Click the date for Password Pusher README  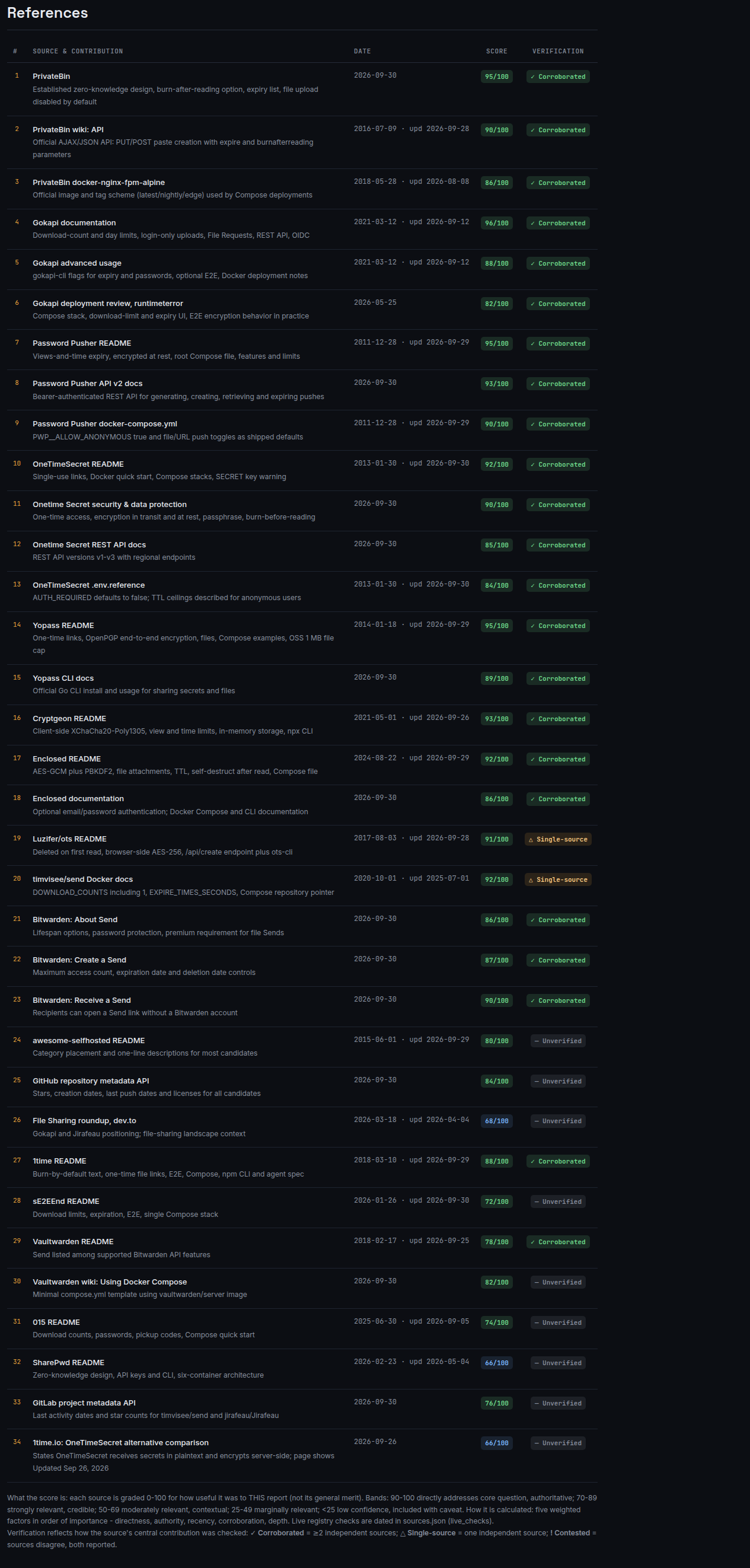coord(411,343)
